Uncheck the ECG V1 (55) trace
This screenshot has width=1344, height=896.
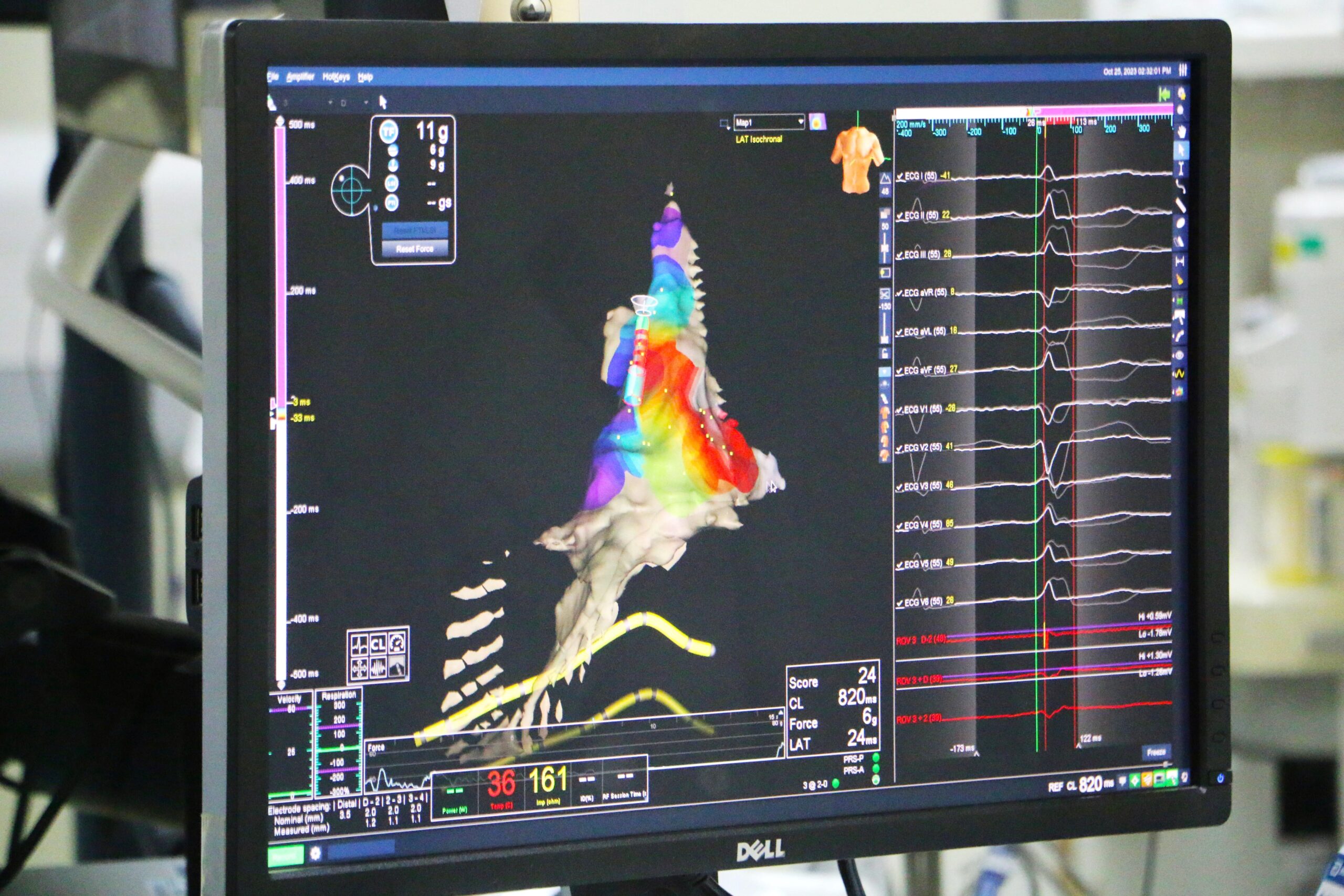(899, 410)
